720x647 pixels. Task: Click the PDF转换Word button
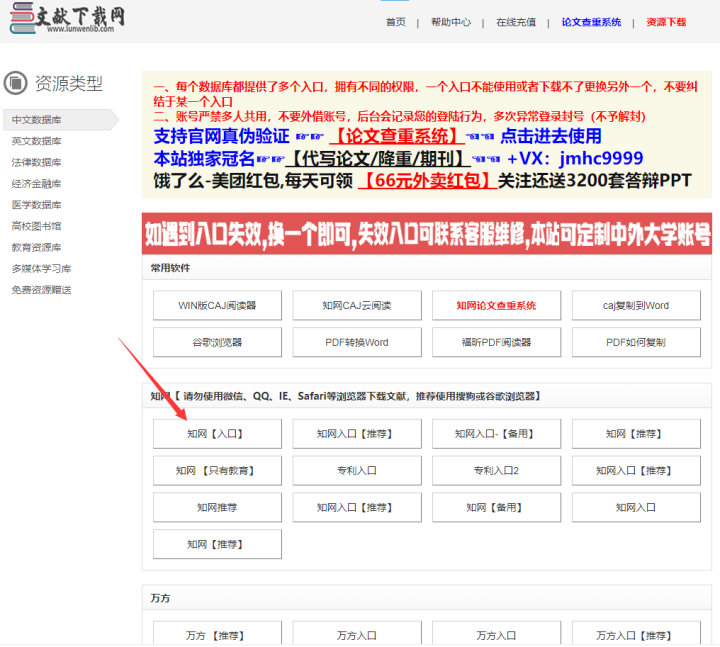pos(357,342)
